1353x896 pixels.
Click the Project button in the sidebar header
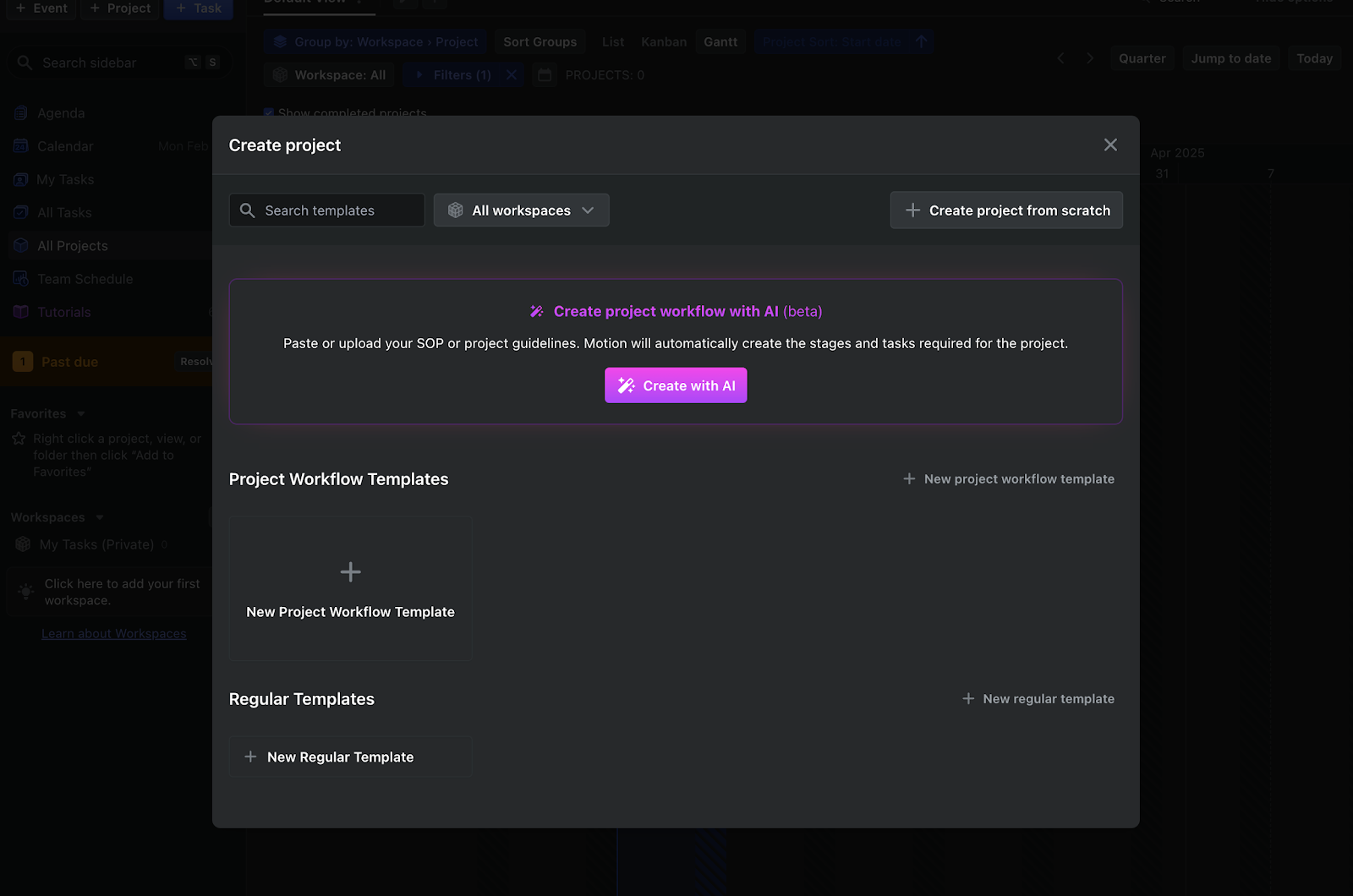[x=120, y=8]
